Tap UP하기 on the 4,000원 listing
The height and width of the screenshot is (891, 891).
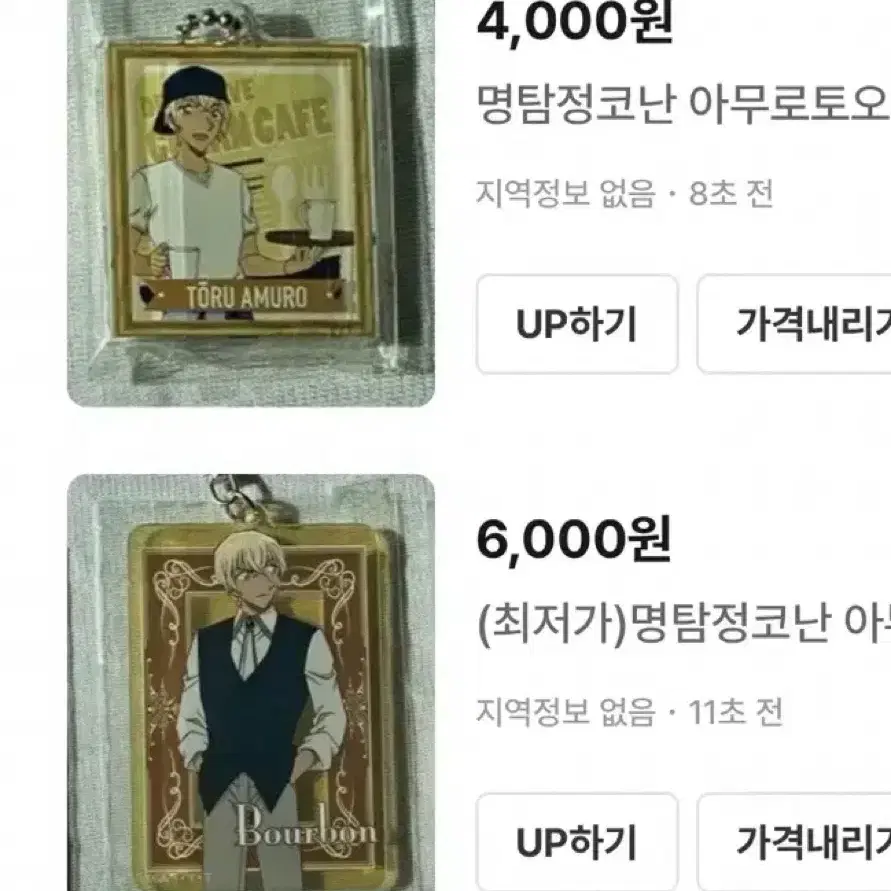tap(577, 324)
